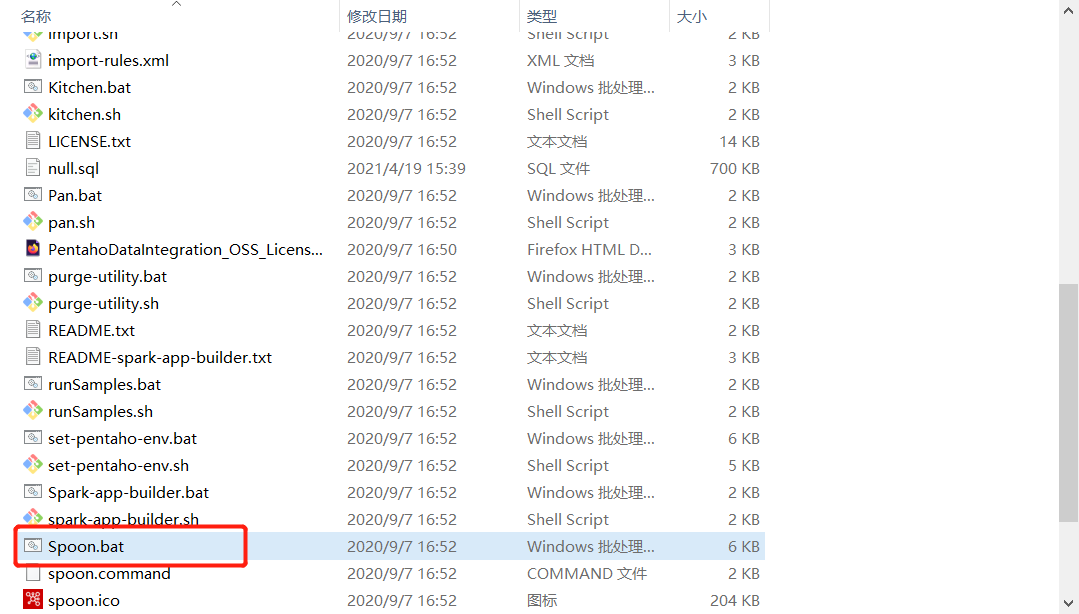Click the runSamples.bat file icon
This screenshot has width=1079, height=614.
pyautogui.click(x=32, y=384)
